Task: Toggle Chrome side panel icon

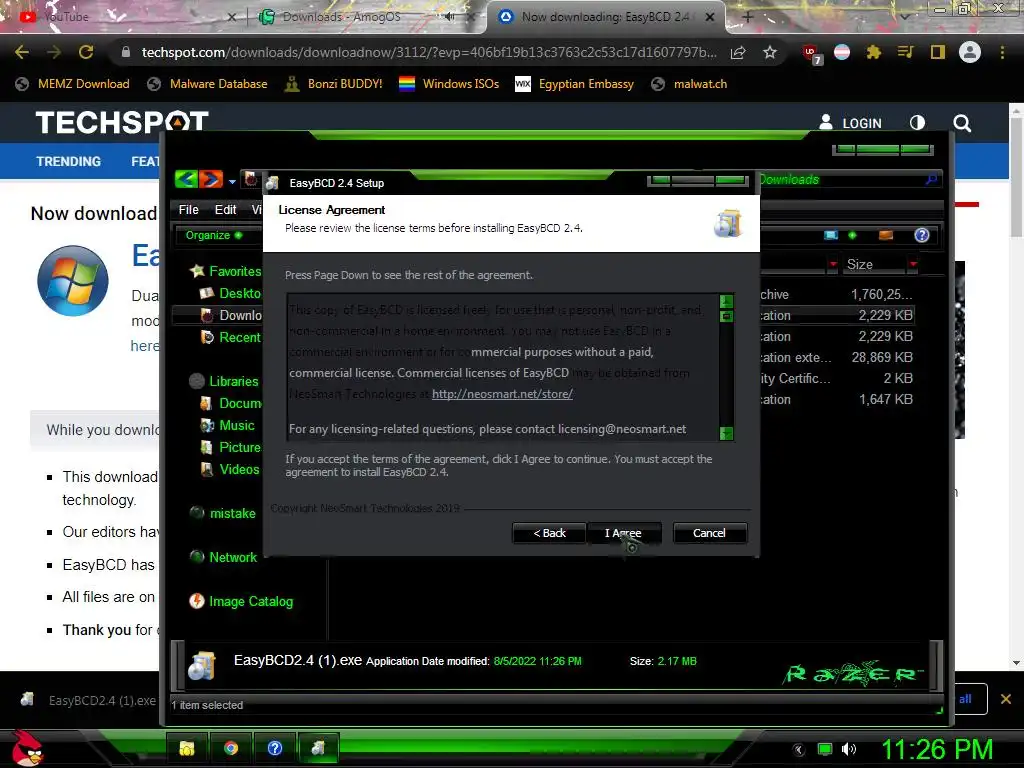Action: [938, 52]
